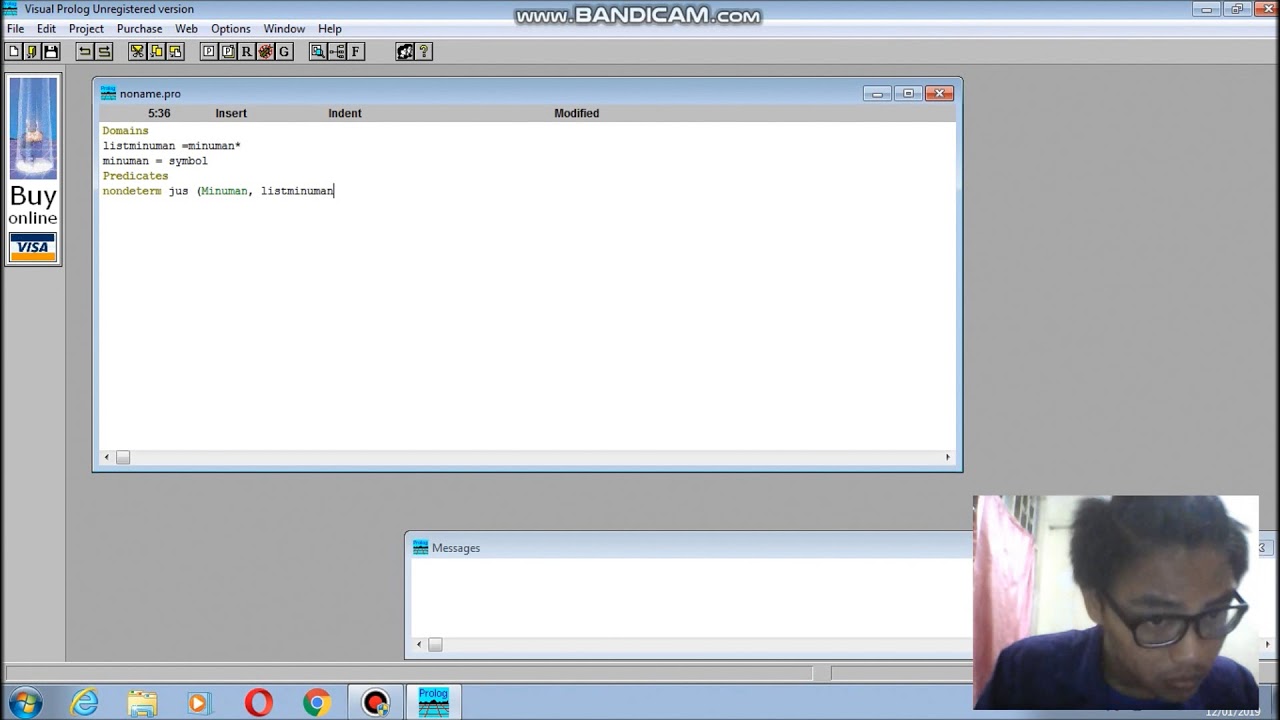Maximize the noname.pro editor window
Image resolution: width=1280 pixels, height=720 pixels.
coord(908,93)
